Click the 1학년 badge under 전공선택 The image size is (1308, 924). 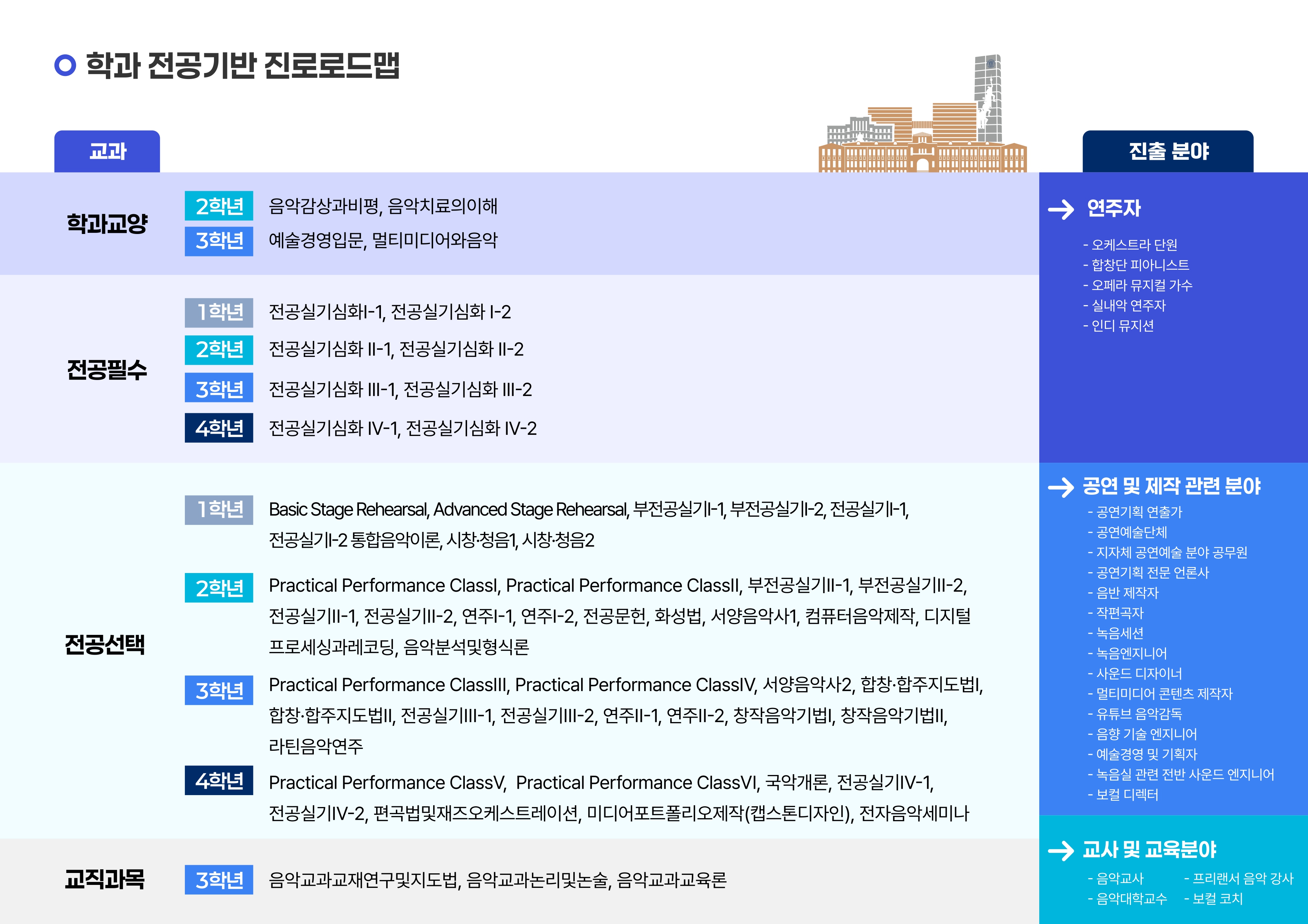pyautogui.click(x=219, y=510)
